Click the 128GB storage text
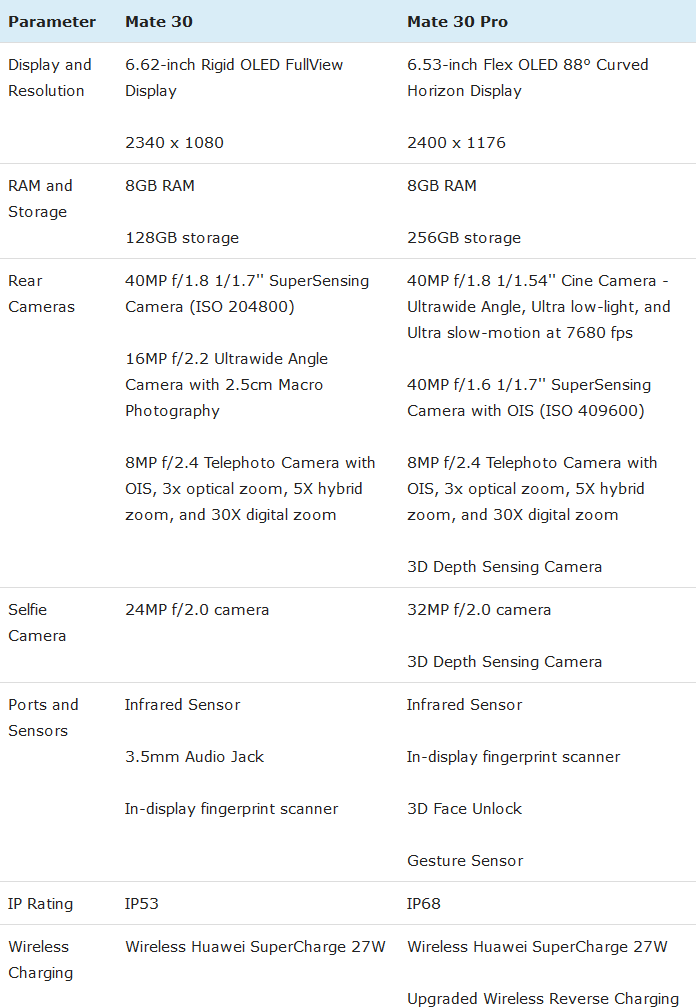Image resolution: width=696 pixels, height=1007 pixels. click(182, 238)
